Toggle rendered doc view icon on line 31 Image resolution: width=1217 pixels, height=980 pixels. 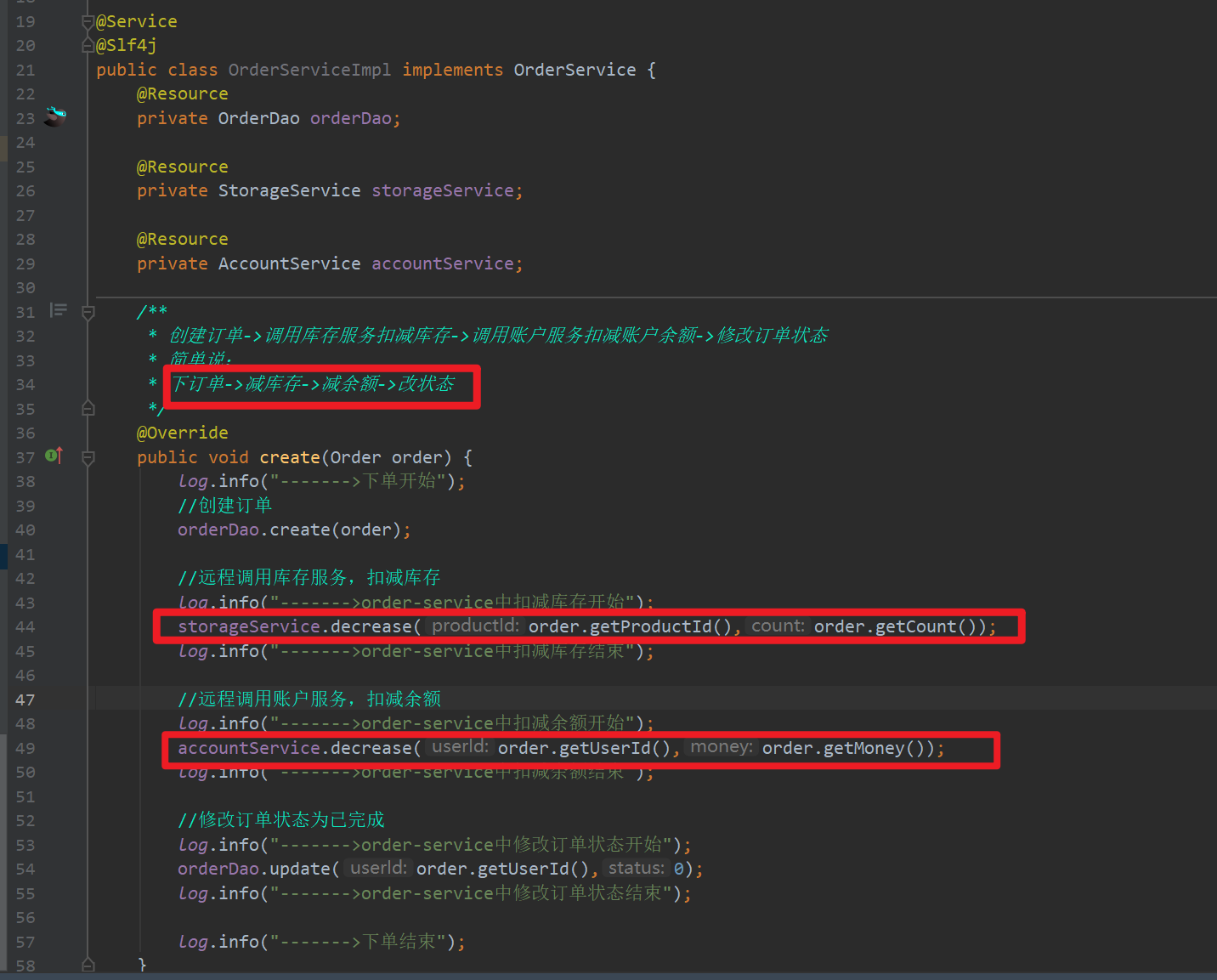click(58, 310)
